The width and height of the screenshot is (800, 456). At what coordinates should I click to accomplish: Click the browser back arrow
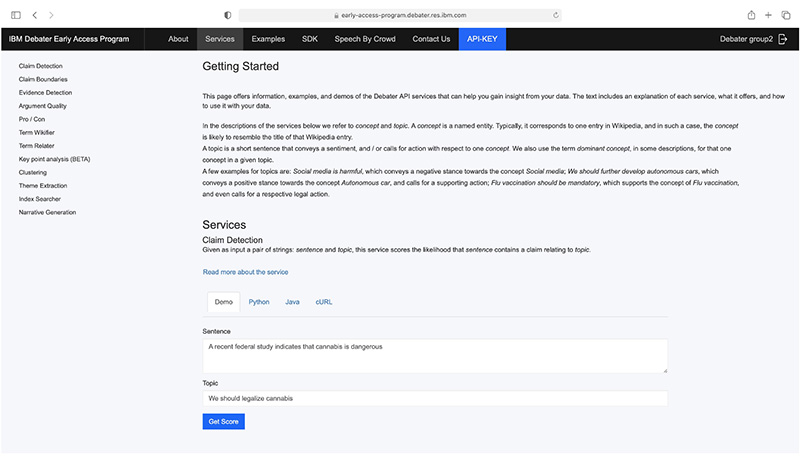[x=35, y=15]
